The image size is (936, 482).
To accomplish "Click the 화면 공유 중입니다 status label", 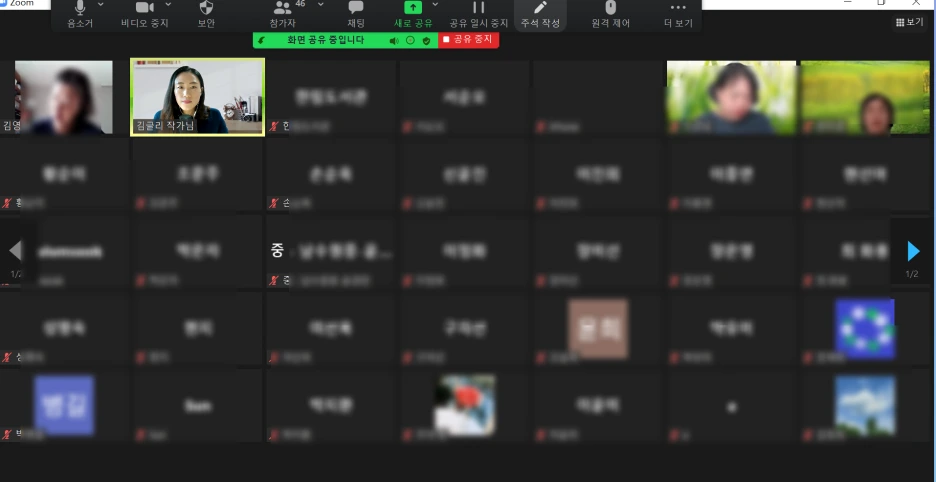I will pos(325,41).
